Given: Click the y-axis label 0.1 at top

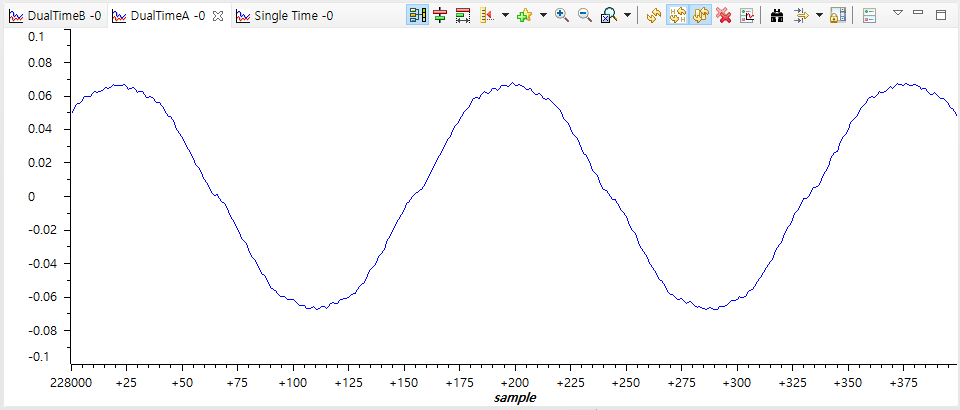Looking at the screenshot, I should (37, 37).
